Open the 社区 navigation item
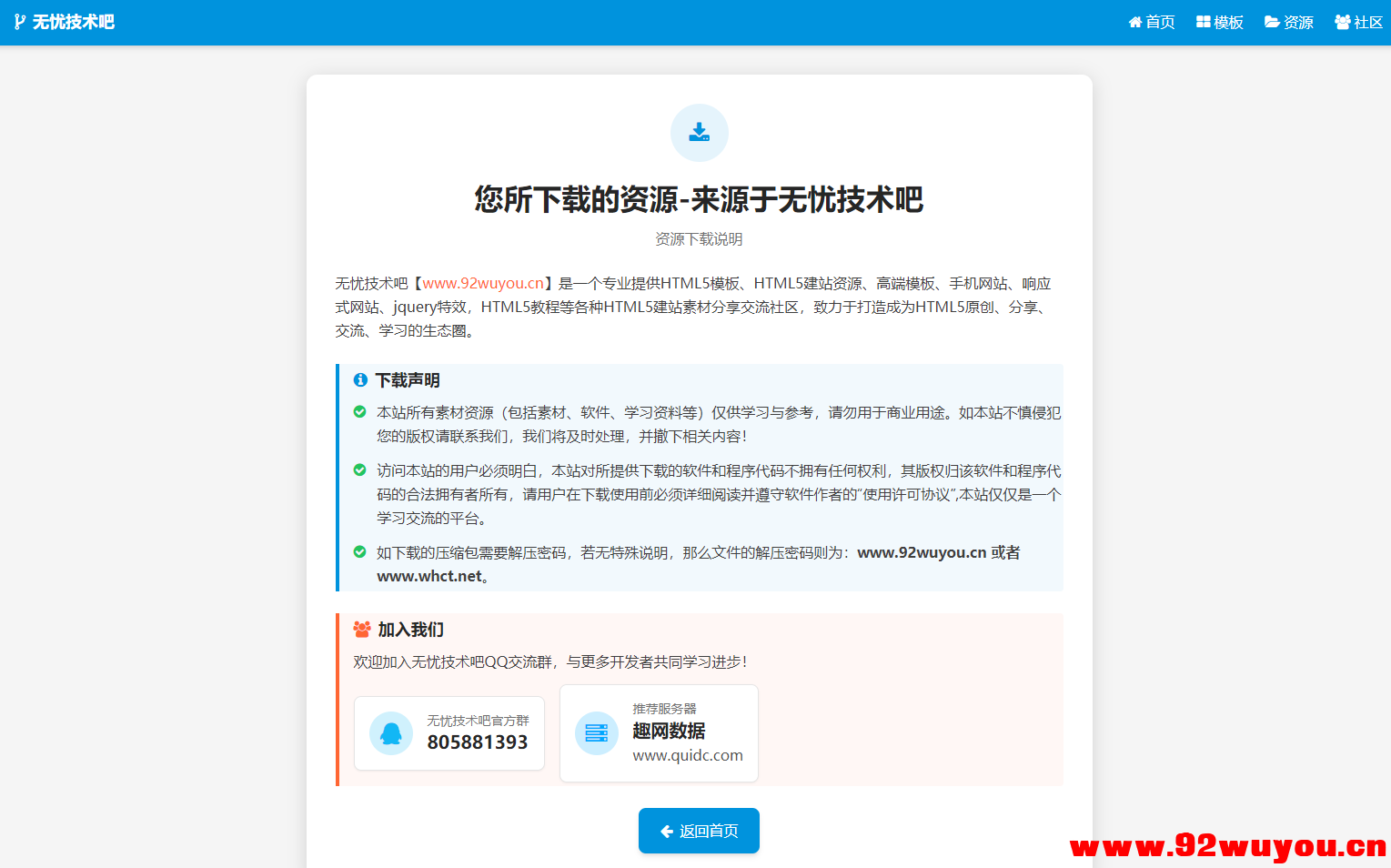 click(1358, 22)
